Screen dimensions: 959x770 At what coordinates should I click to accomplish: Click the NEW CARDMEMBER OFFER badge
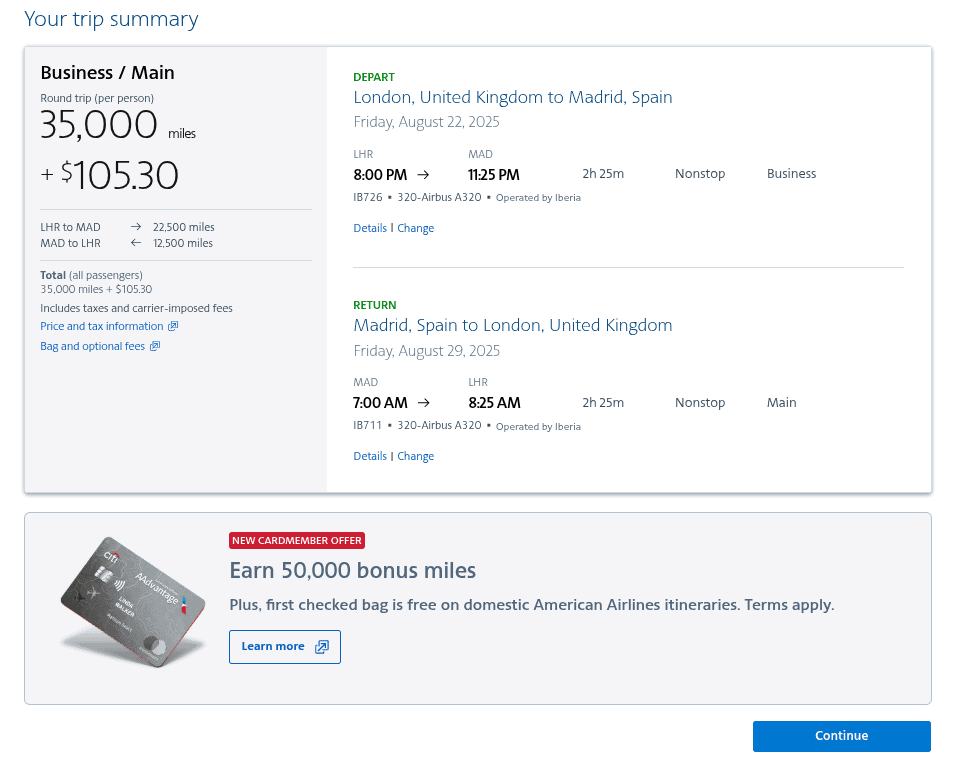296,540
